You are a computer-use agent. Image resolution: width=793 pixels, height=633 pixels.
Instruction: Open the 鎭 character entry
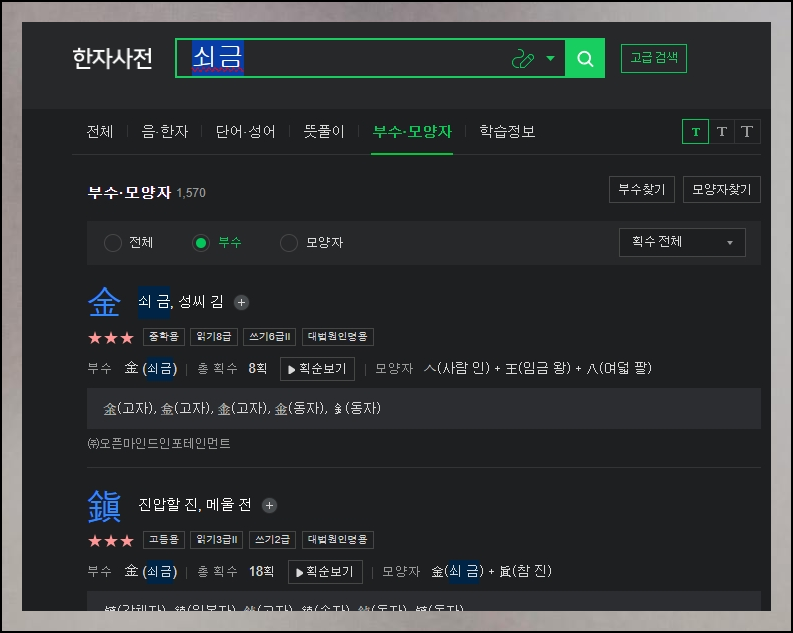click(x=104, y=506)
